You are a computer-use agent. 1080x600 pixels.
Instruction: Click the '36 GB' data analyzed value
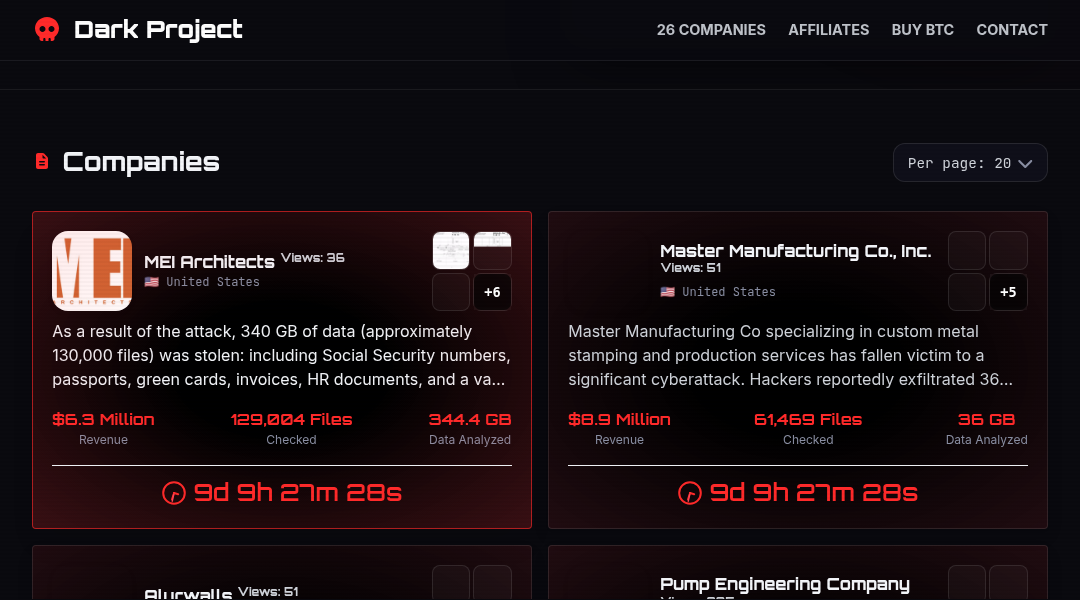click(x=986, y=420)
